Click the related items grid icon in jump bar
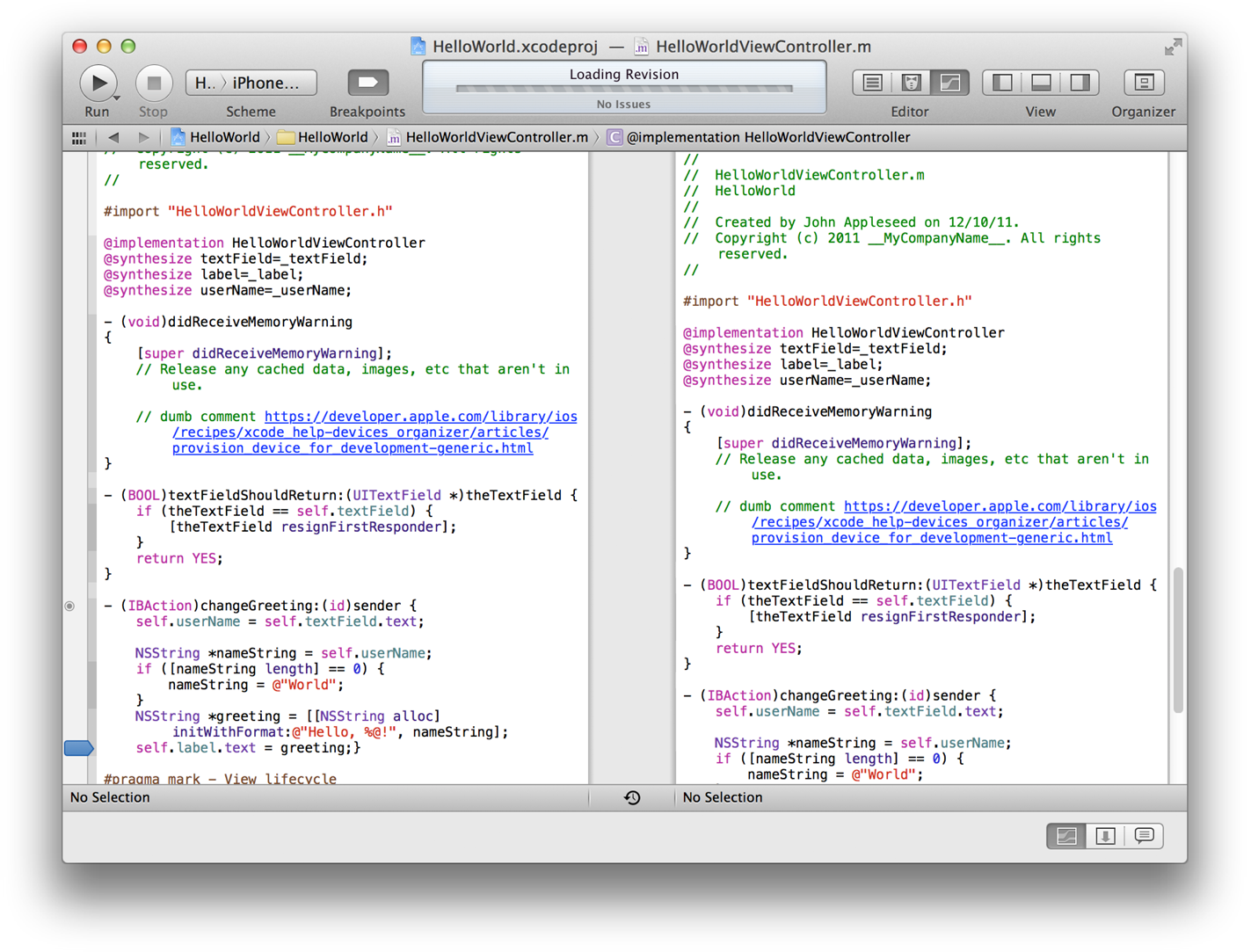 pyautogui.click(x=78, y=137)
